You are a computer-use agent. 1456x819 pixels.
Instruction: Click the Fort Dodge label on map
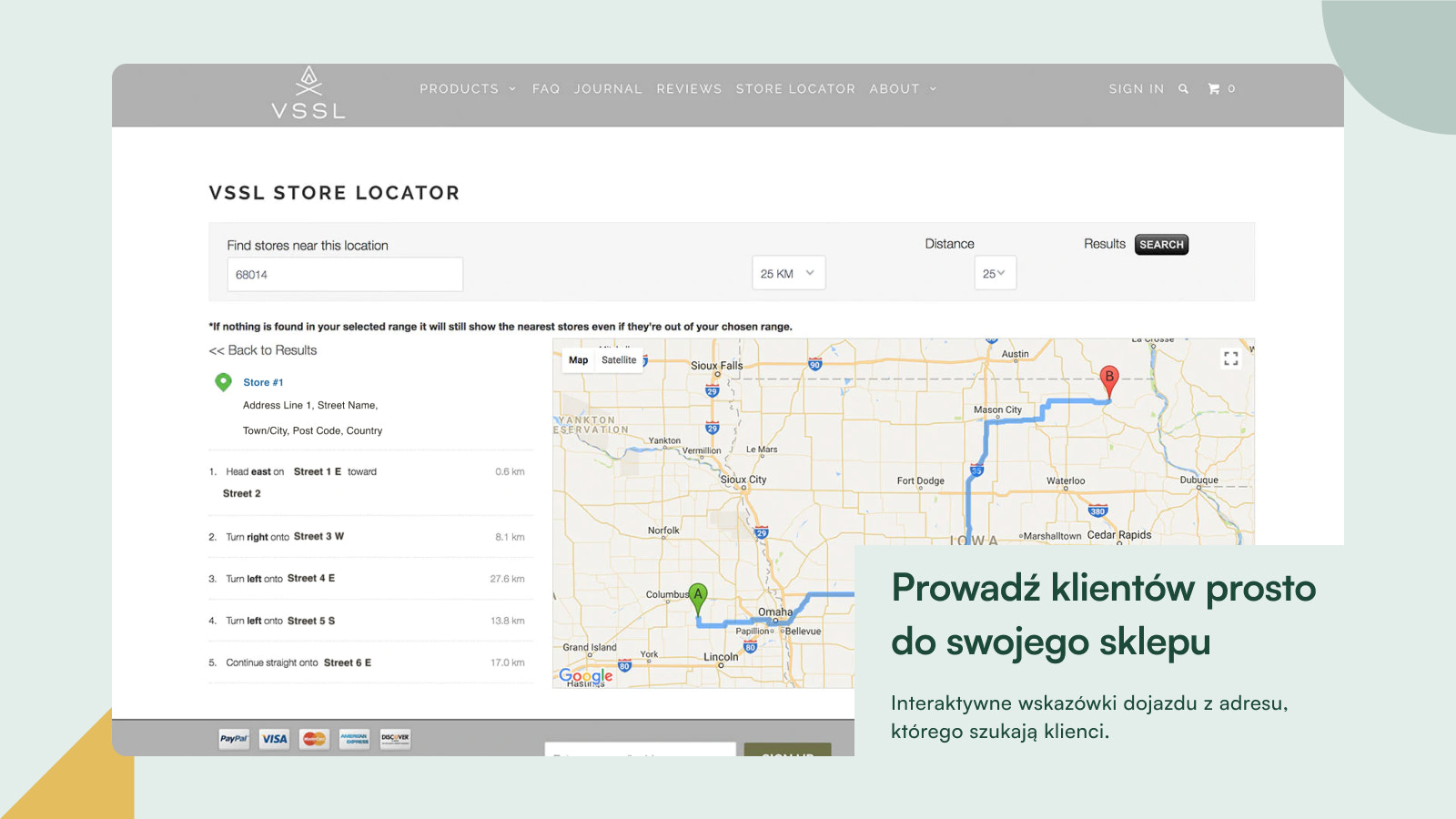(920, 480)
